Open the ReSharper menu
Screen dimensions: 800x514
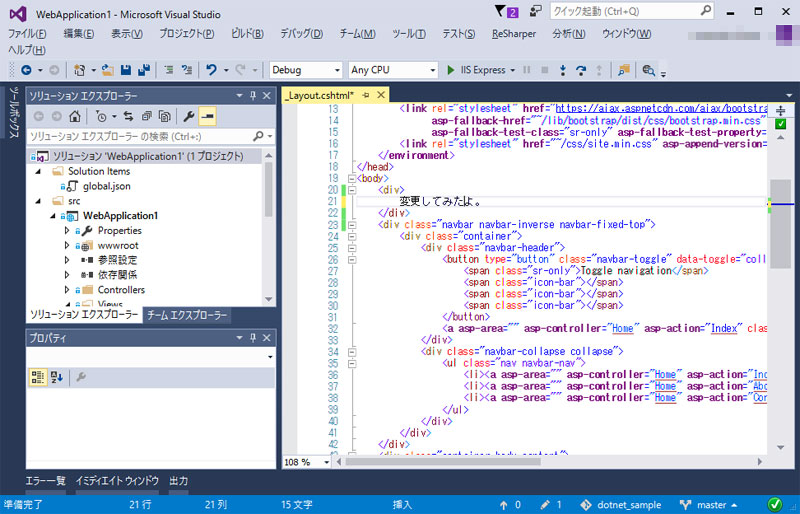(514, 34)
